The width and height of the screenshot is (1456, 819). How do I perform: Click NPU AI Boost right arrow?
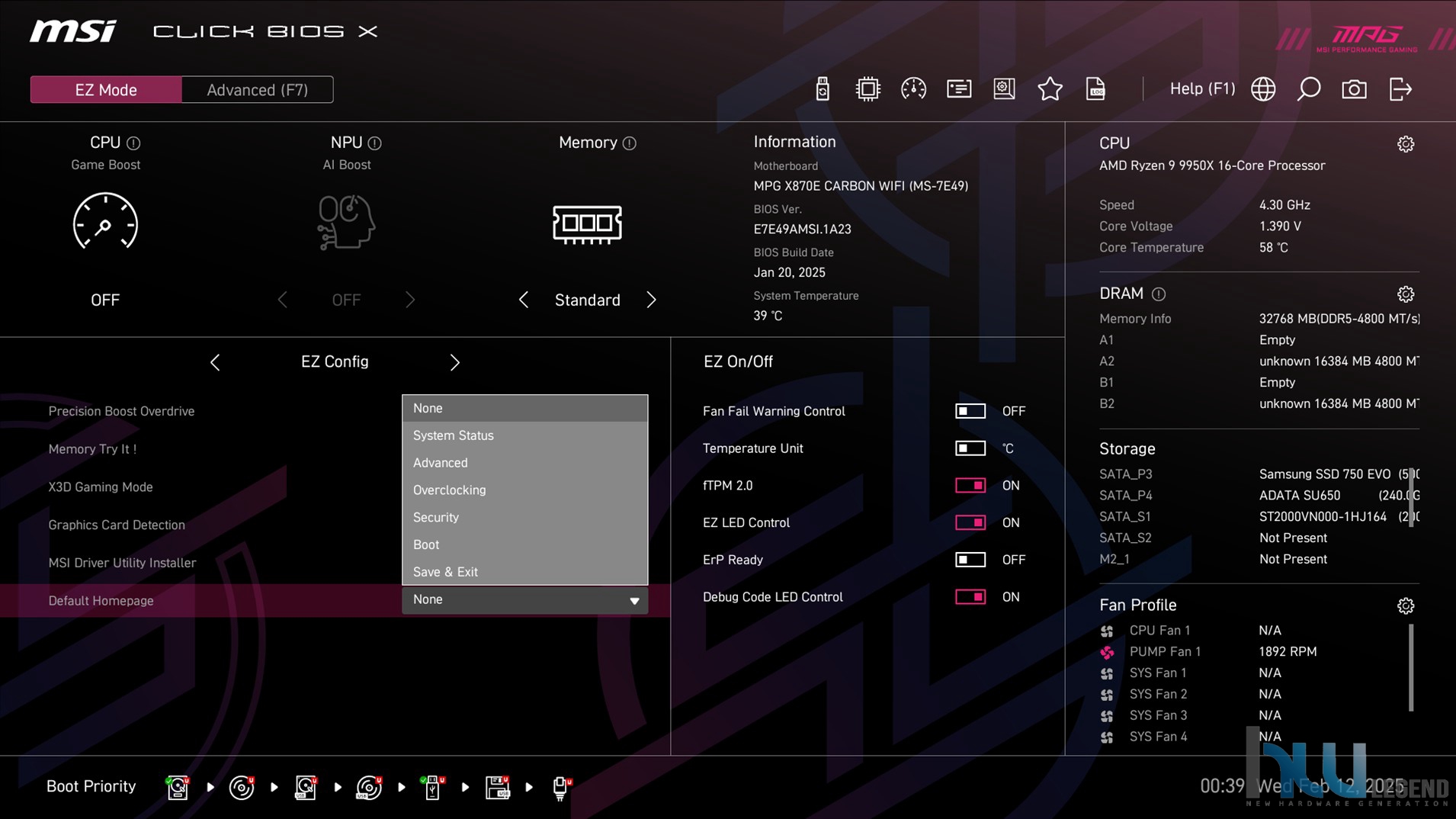coord(410,300)
